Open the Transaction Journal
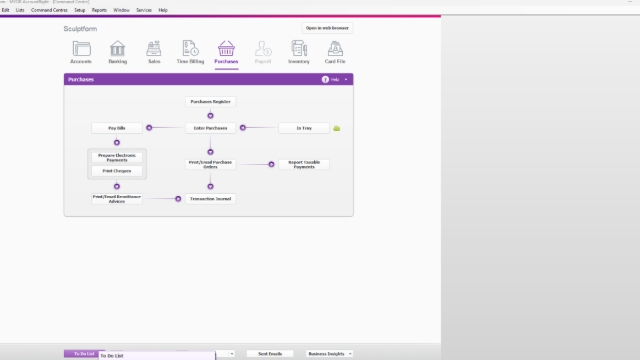Screen dimensions: 640x360 211,199
